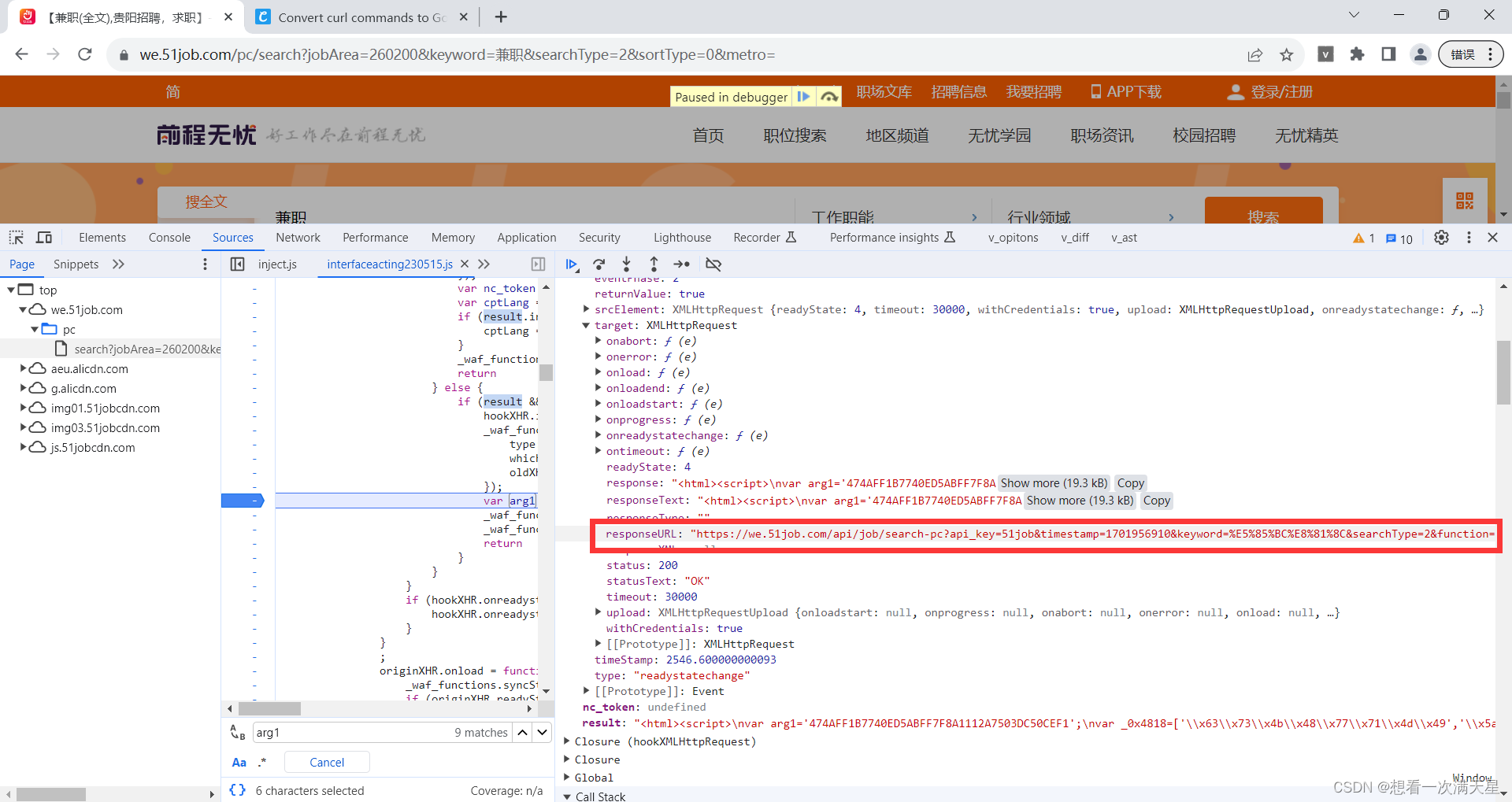1512x802 pixels.
Task: Toggle deactivate breakpoints icon
Action: (713, 264)
